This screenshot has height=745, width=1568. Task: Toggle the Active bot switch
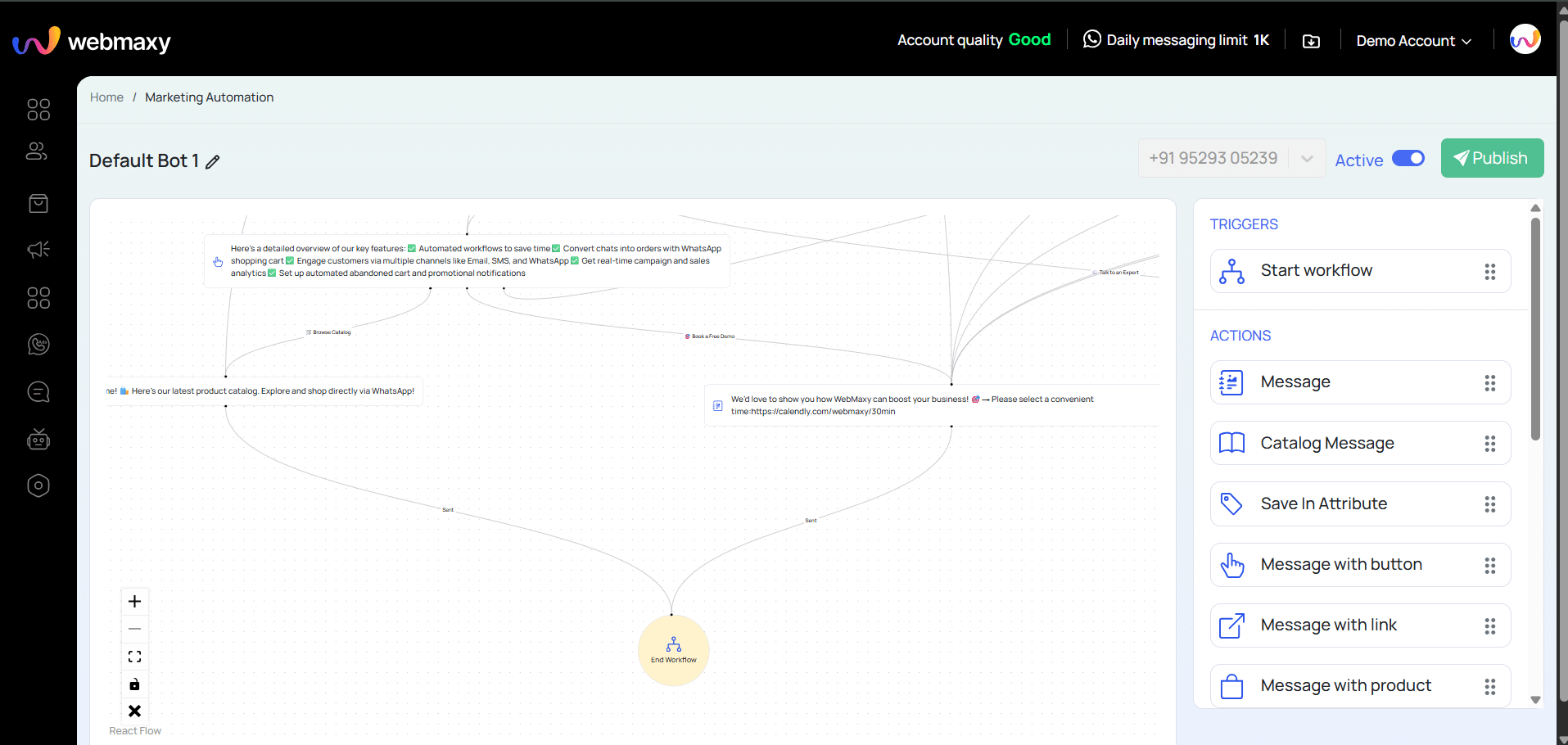[1408, 158]
